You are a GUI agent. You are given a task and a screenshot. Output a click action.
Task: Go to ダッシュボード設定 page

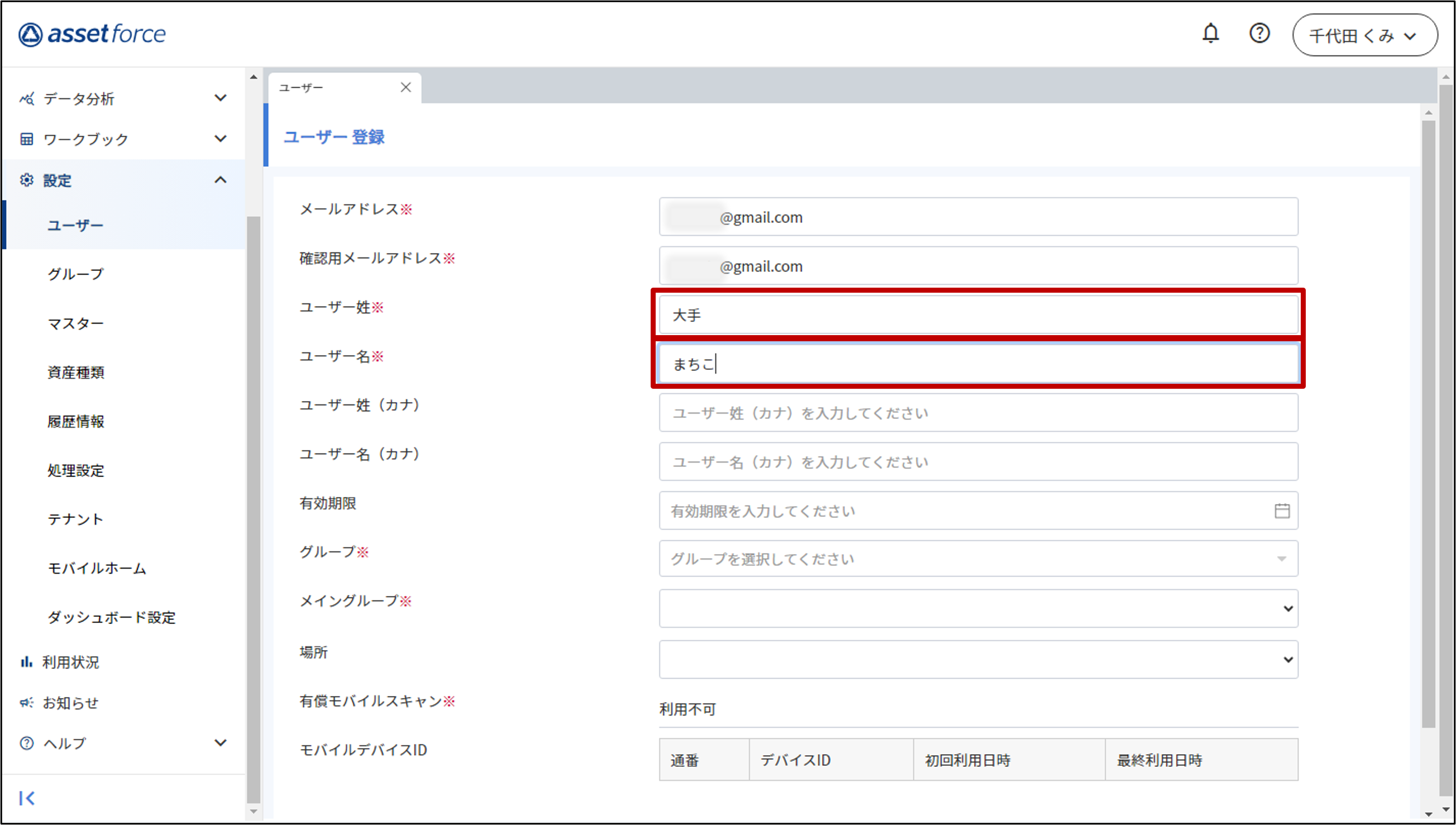pyautogui.click(x=111, y=617)
